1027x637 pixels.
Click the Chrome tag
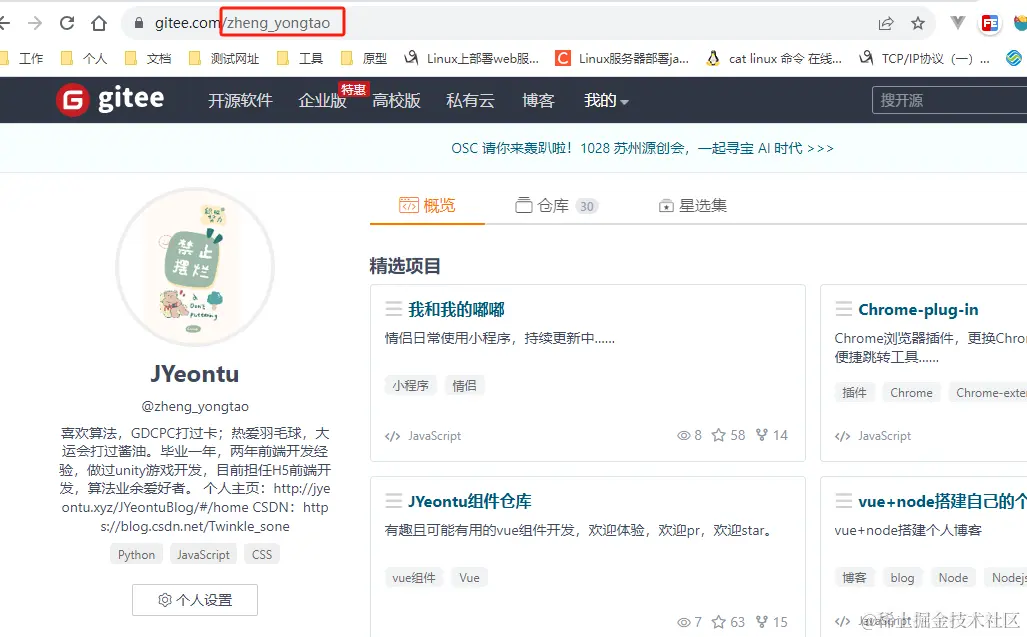point(911,393)
